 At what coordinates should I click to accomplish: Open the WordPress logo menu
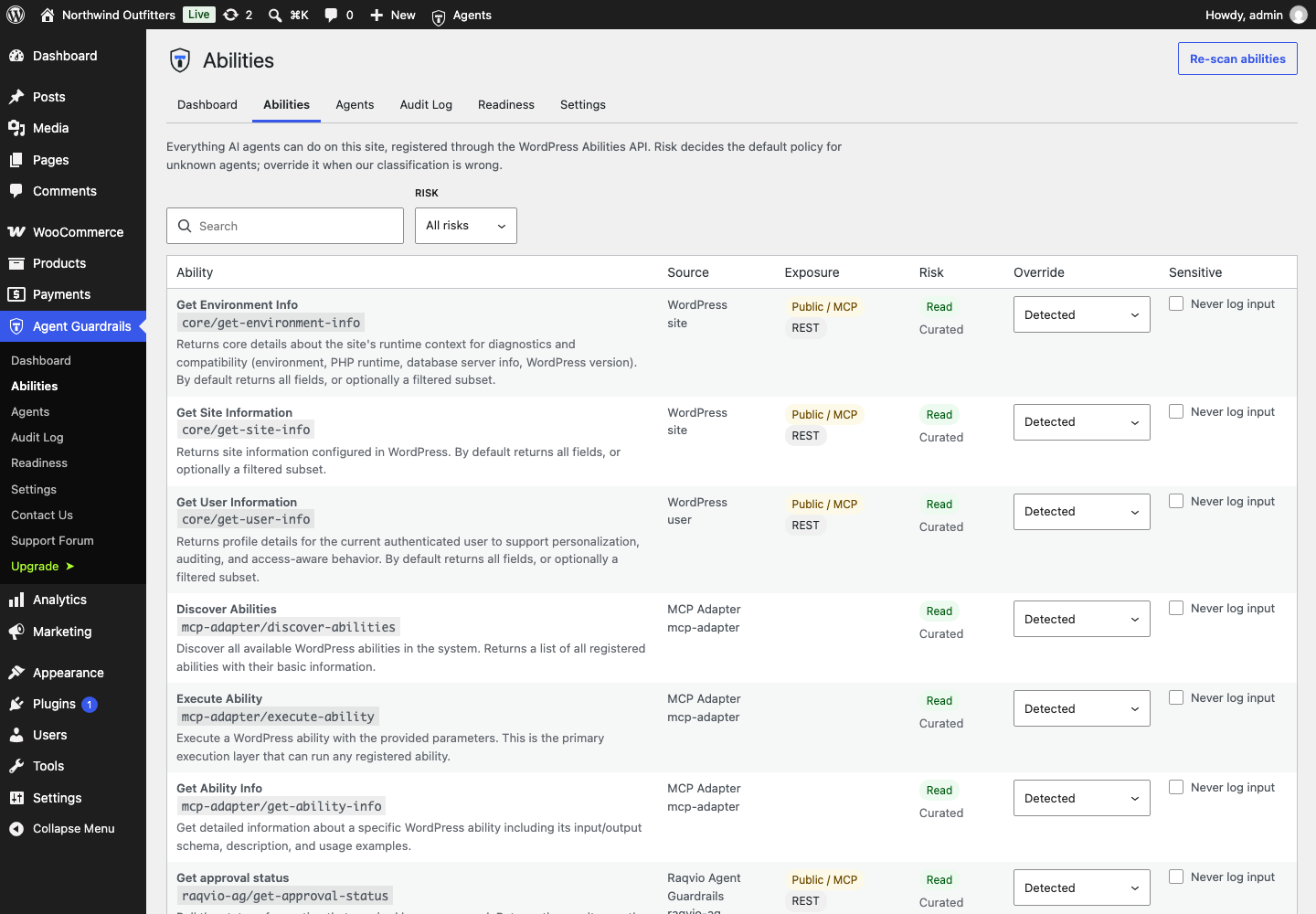pos(16,15)
